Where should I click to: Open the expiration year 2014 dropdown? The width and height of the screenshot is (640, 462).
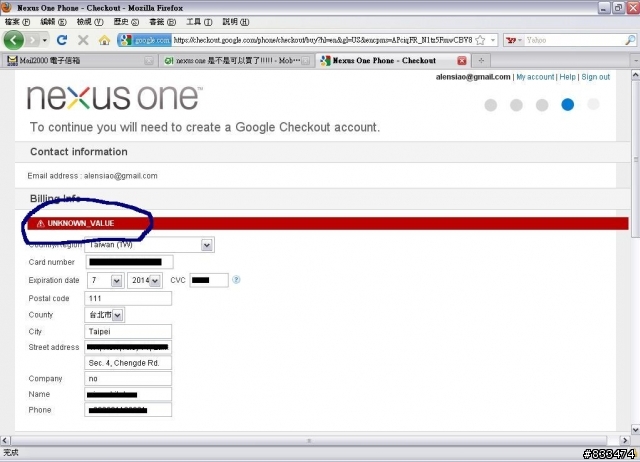tap(145, 280)
